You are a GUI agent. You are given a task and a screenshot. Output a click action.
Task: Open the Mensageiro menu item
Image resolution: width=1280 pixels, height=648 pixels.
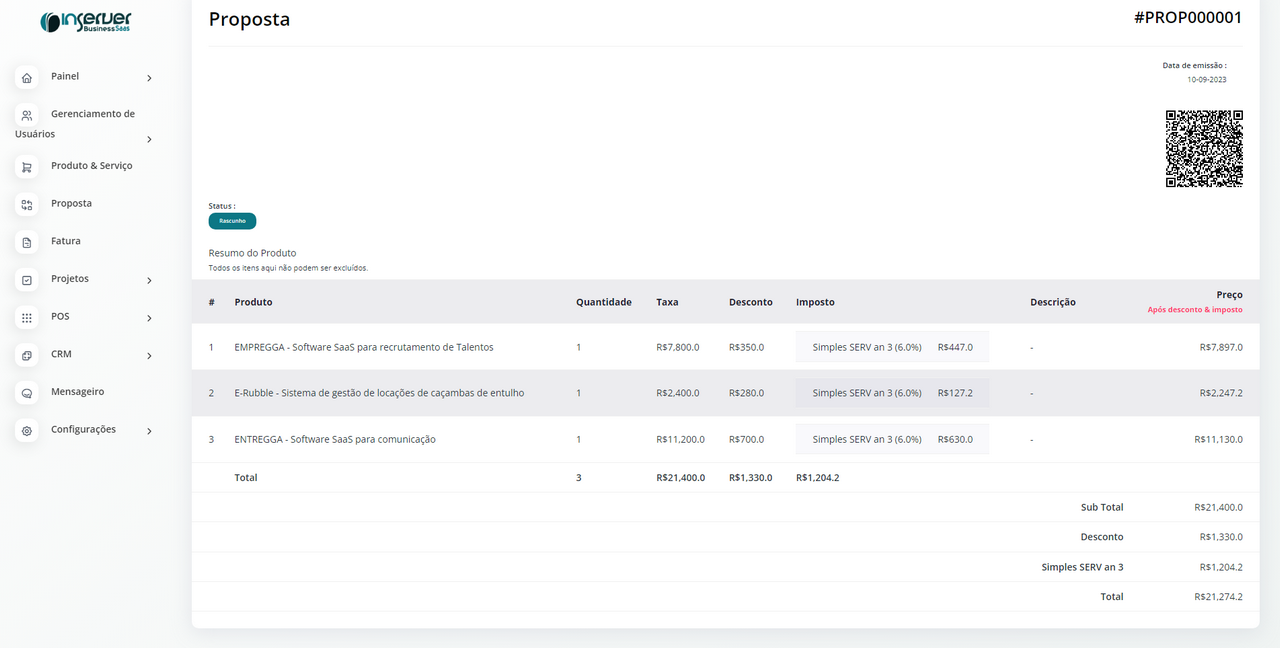pos(77,392)
